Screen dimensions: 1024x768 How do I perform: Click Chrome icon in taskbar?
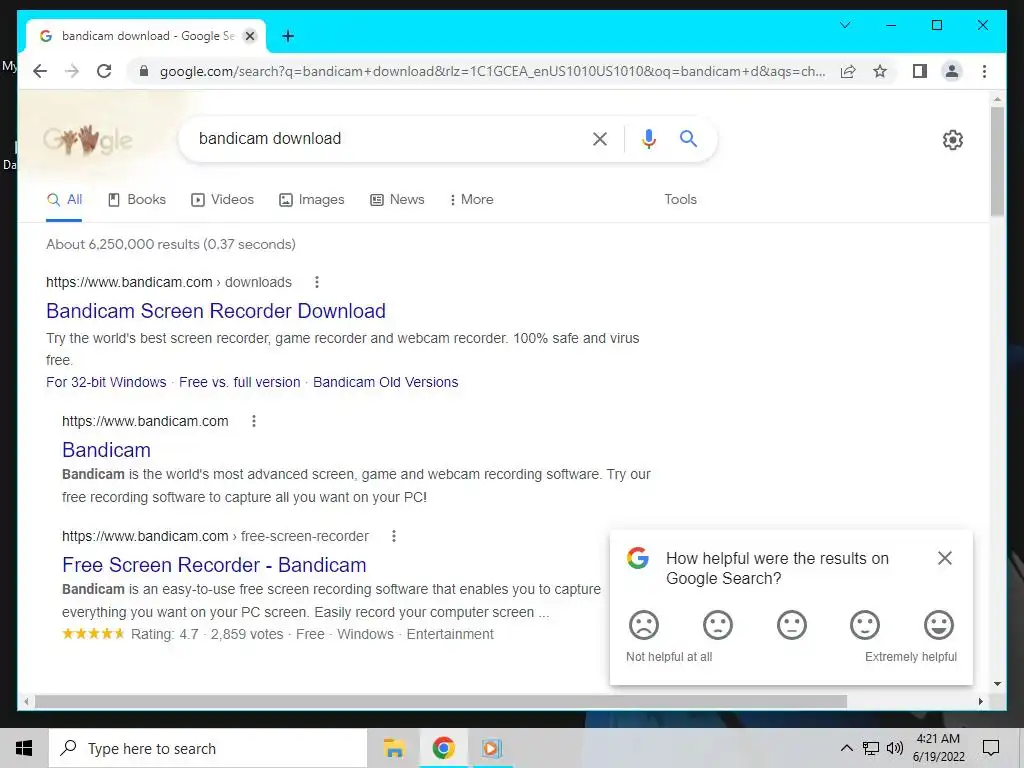point(443,748)
